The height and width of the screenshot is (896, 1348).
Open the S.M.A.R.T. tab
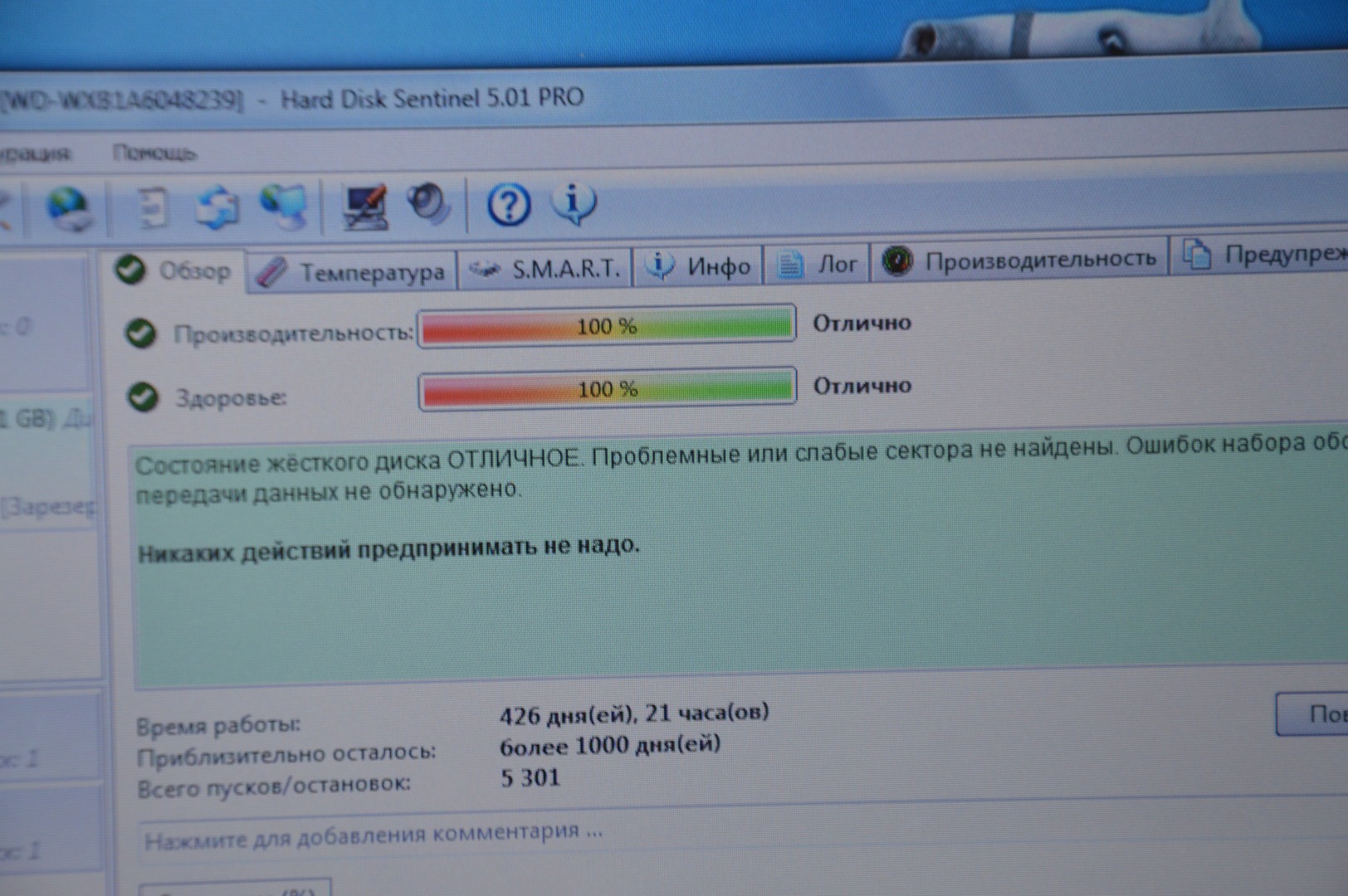point(545,268)
